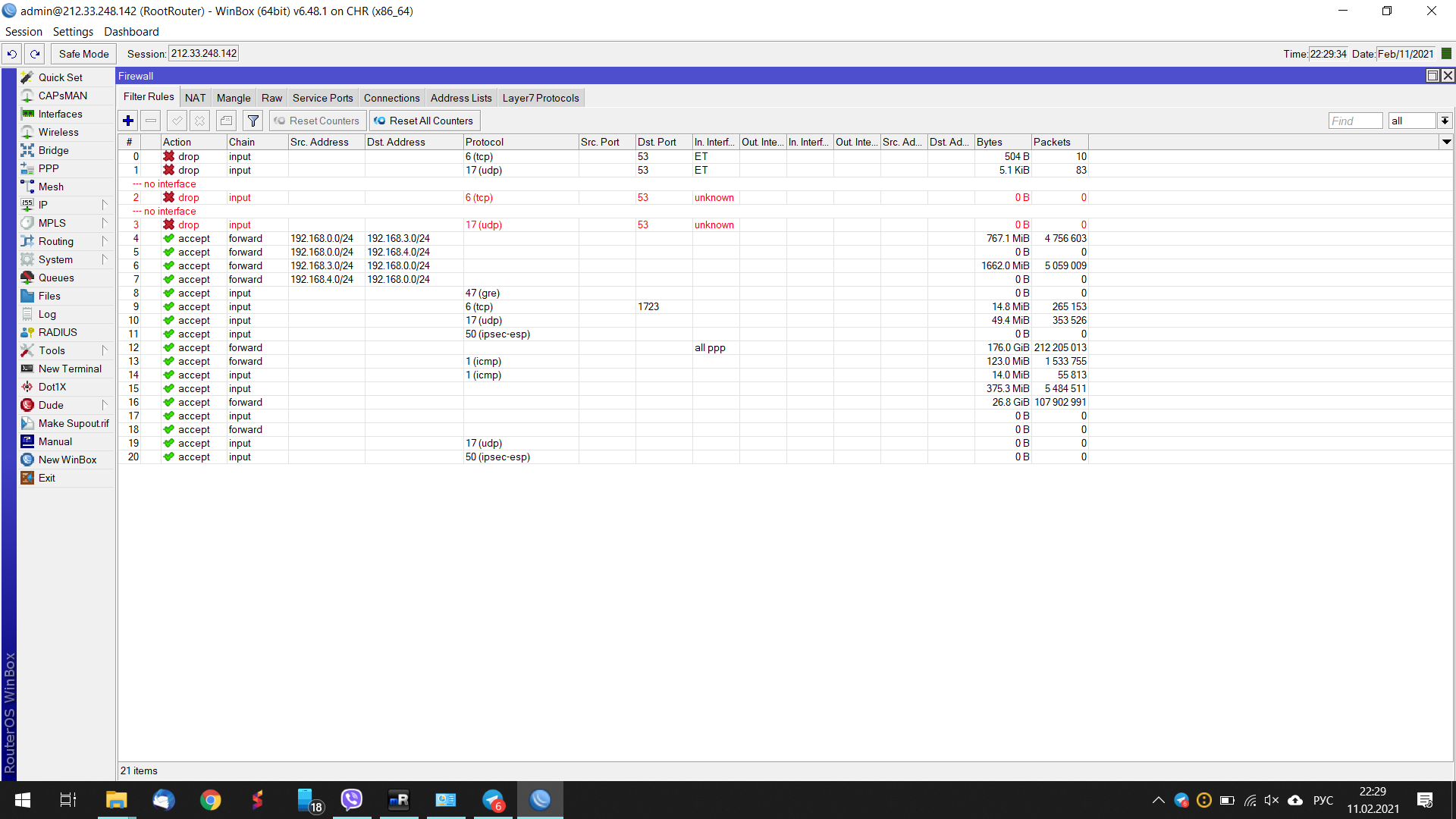Open New Terminal in sidebar
Image resolution: width=1456 pixels, height=819 pixels.
[70, 369]
